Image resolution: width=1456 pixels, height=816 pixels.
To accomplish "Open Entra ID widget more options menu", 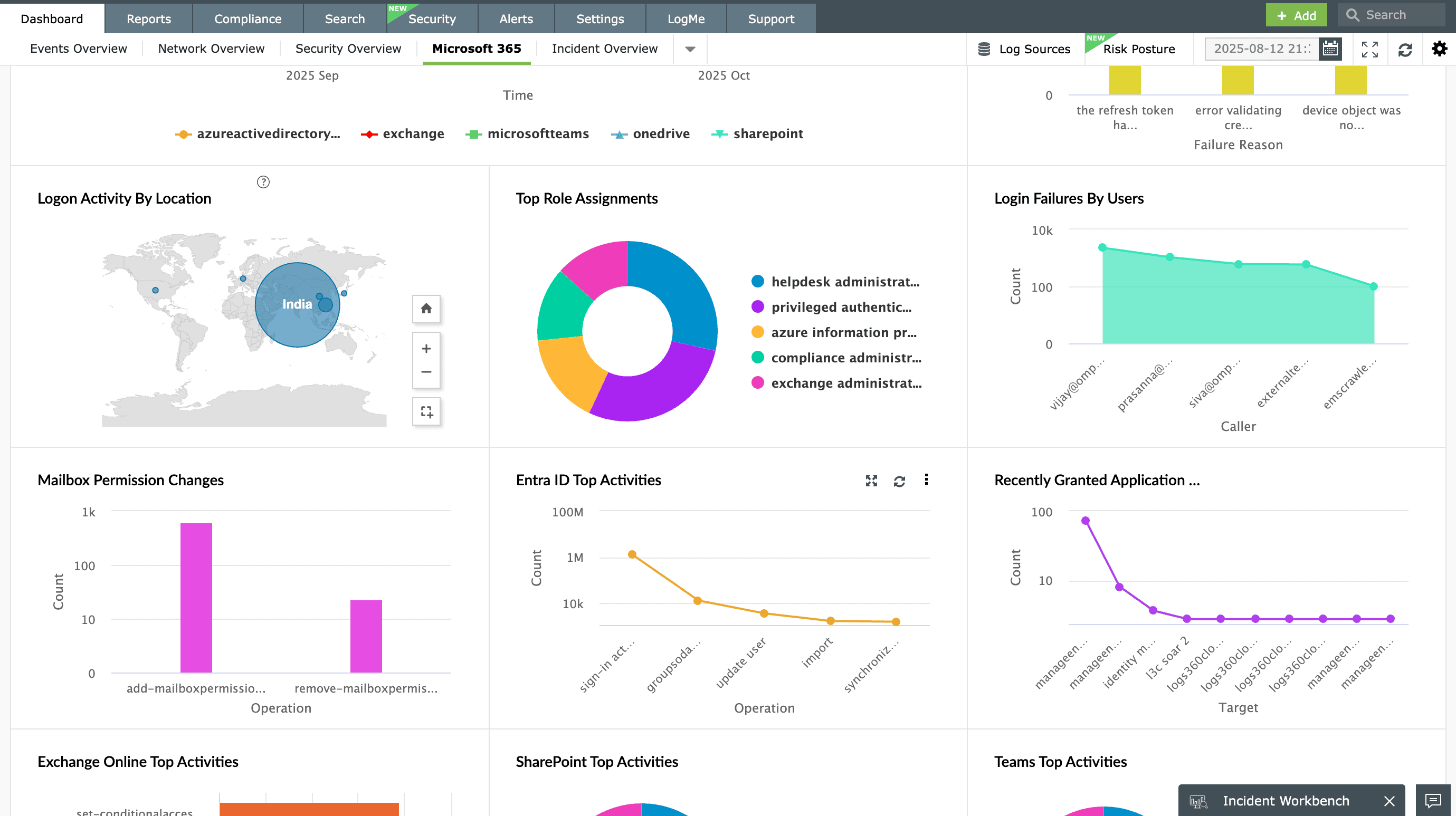I will pyautogui.click(x=926, y=480).
